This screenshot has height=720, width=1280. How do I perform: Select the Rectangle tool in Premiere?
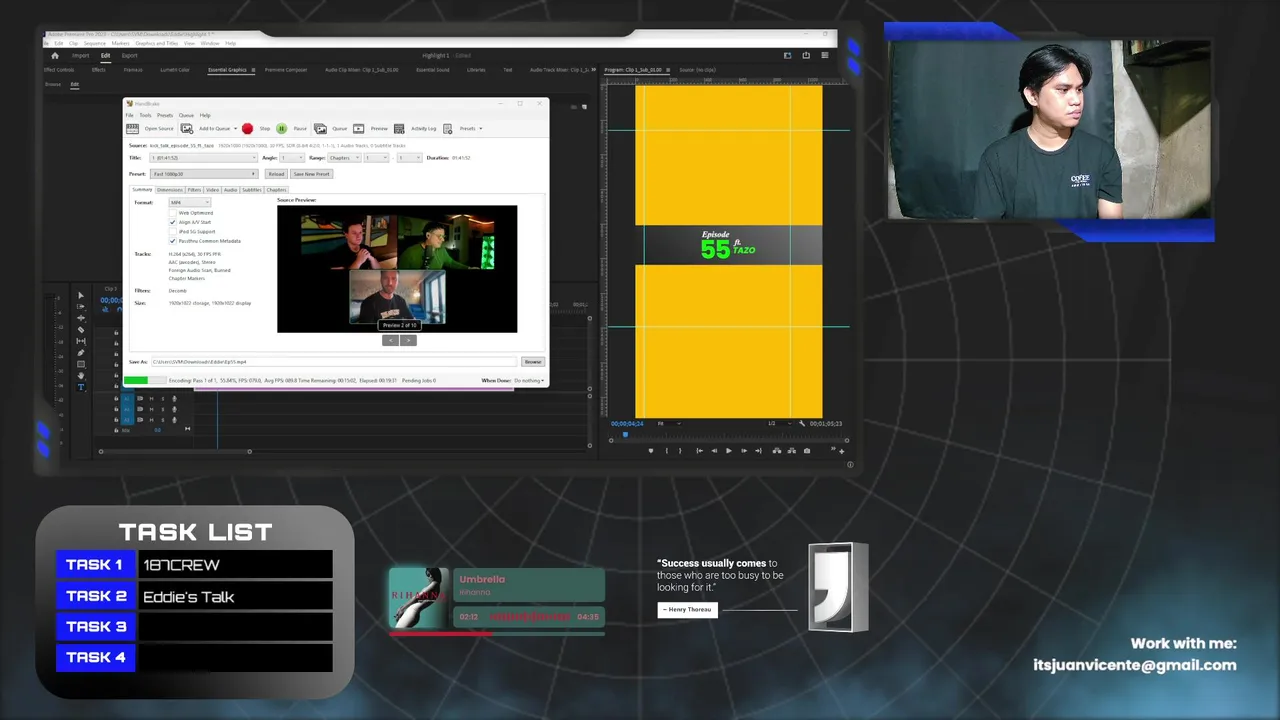tap(81, 364)
